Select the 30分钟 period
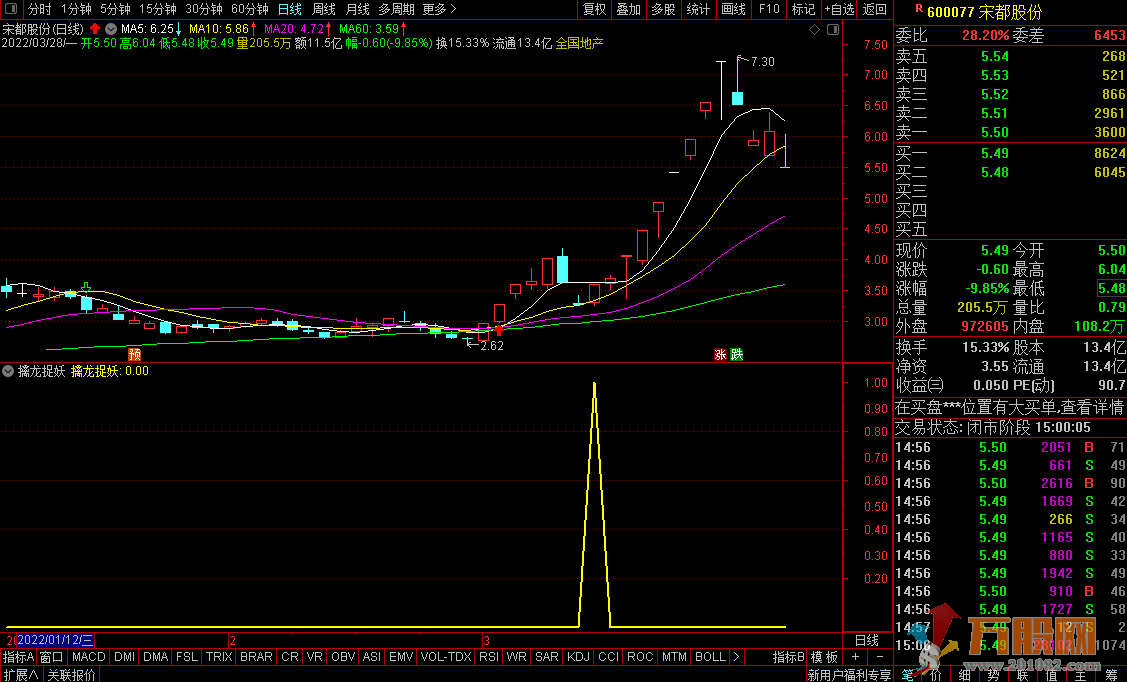Image resolution: width=1127 pixels, height=682 pixels. click(203, 9)
